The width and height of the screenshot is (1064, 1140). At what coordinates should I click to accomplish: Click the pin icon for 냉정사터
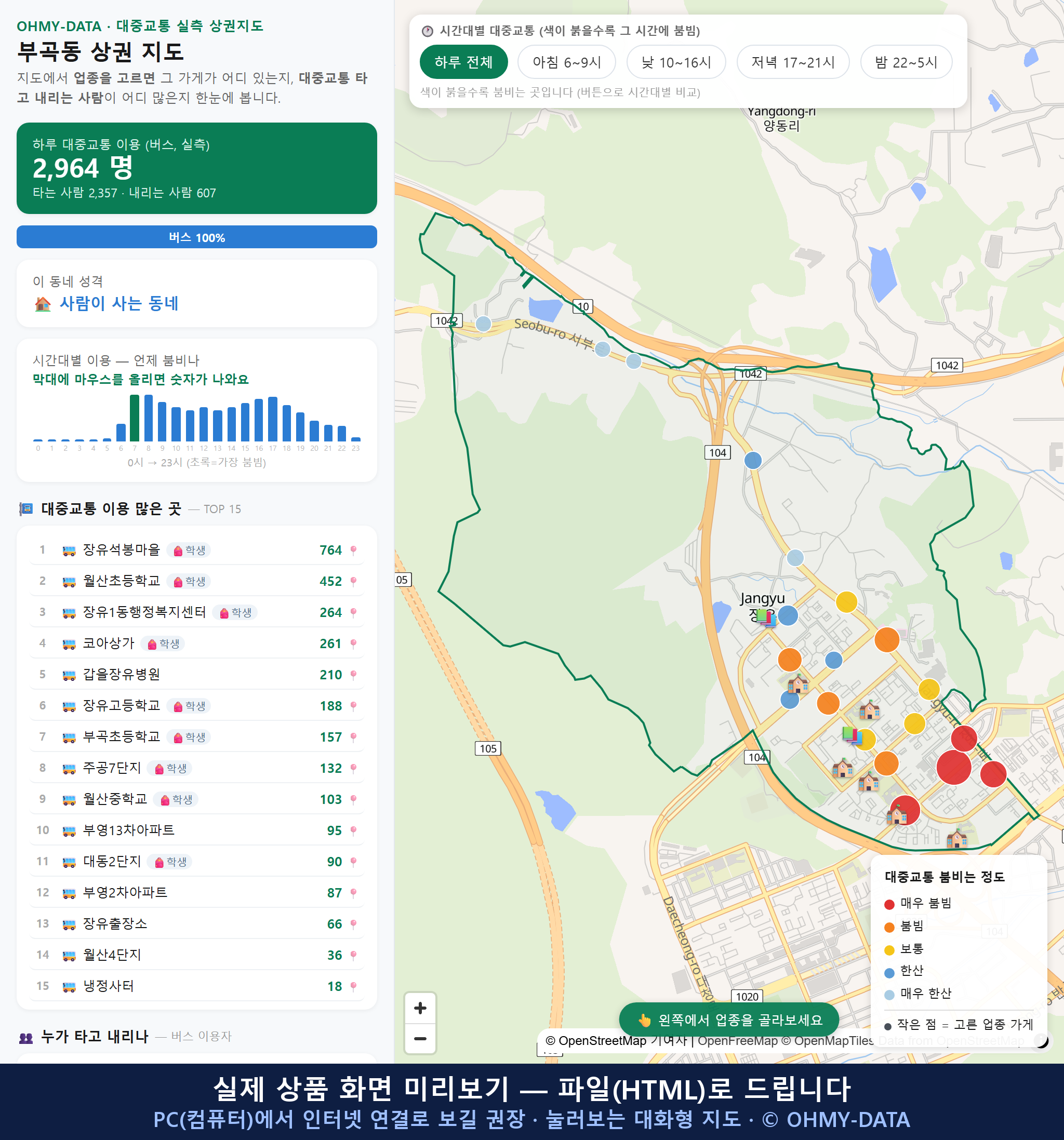(x=353, y=986)
